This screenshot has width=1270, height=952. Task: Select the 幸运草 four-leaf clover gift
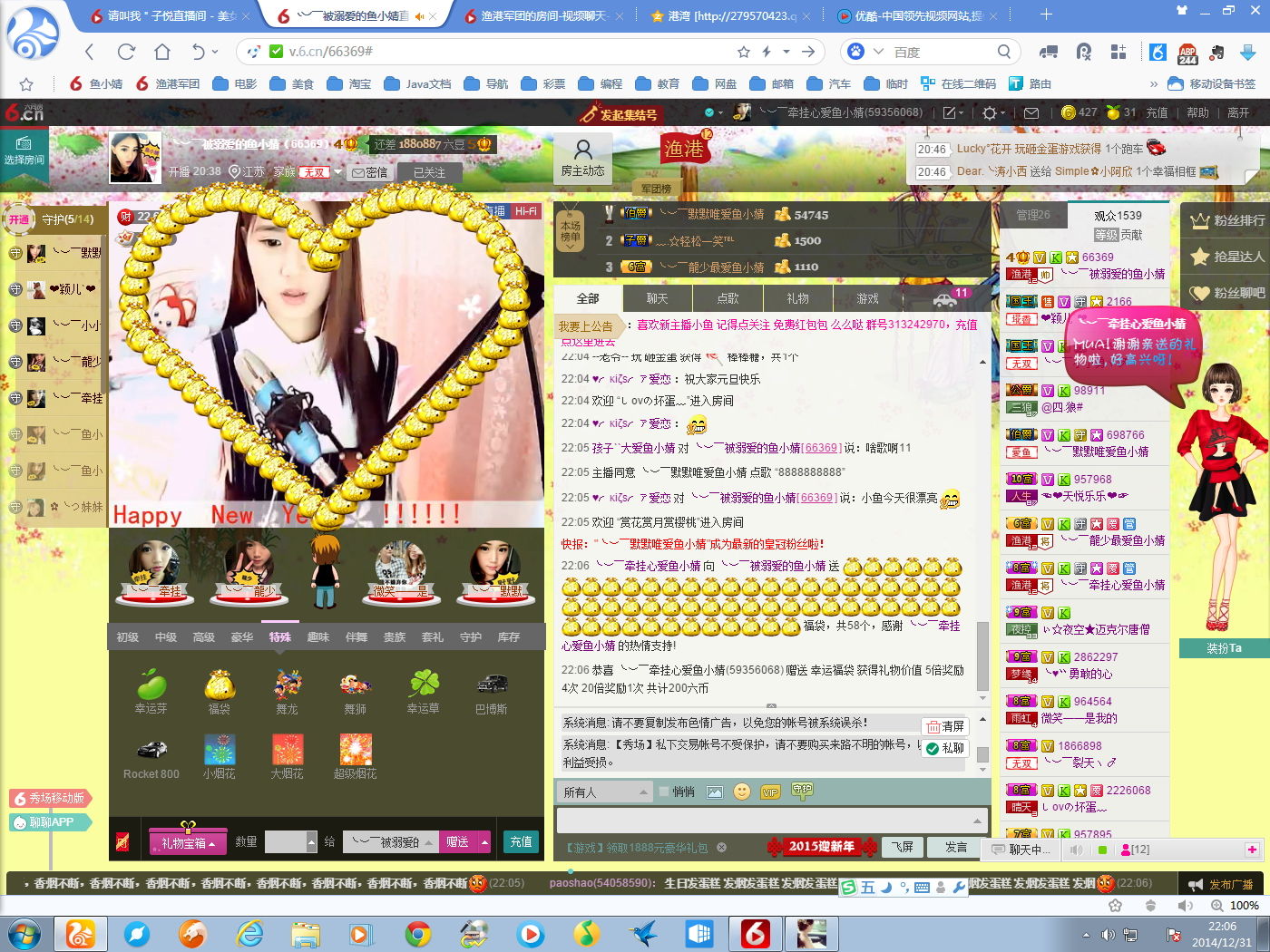pyautogui.click(x=424, y=691)
